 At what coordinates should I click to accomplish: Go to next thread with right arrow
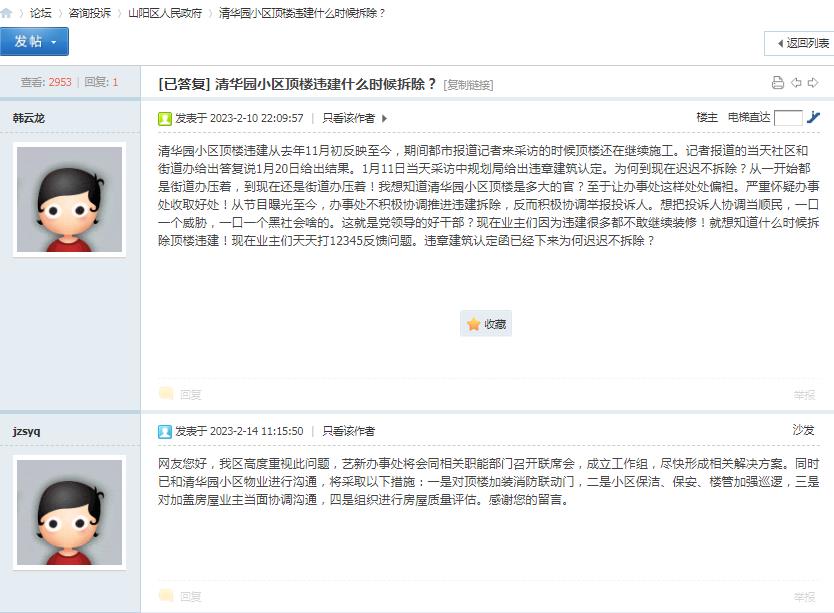pos(814,83)
